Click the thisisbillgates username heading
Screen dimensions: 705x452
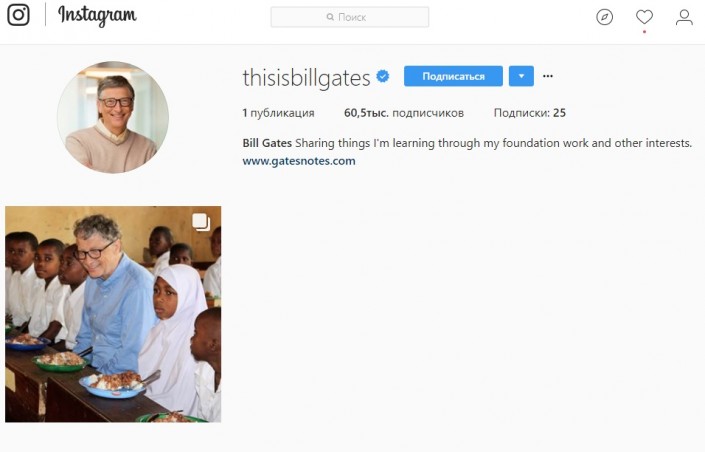(306, 78)
